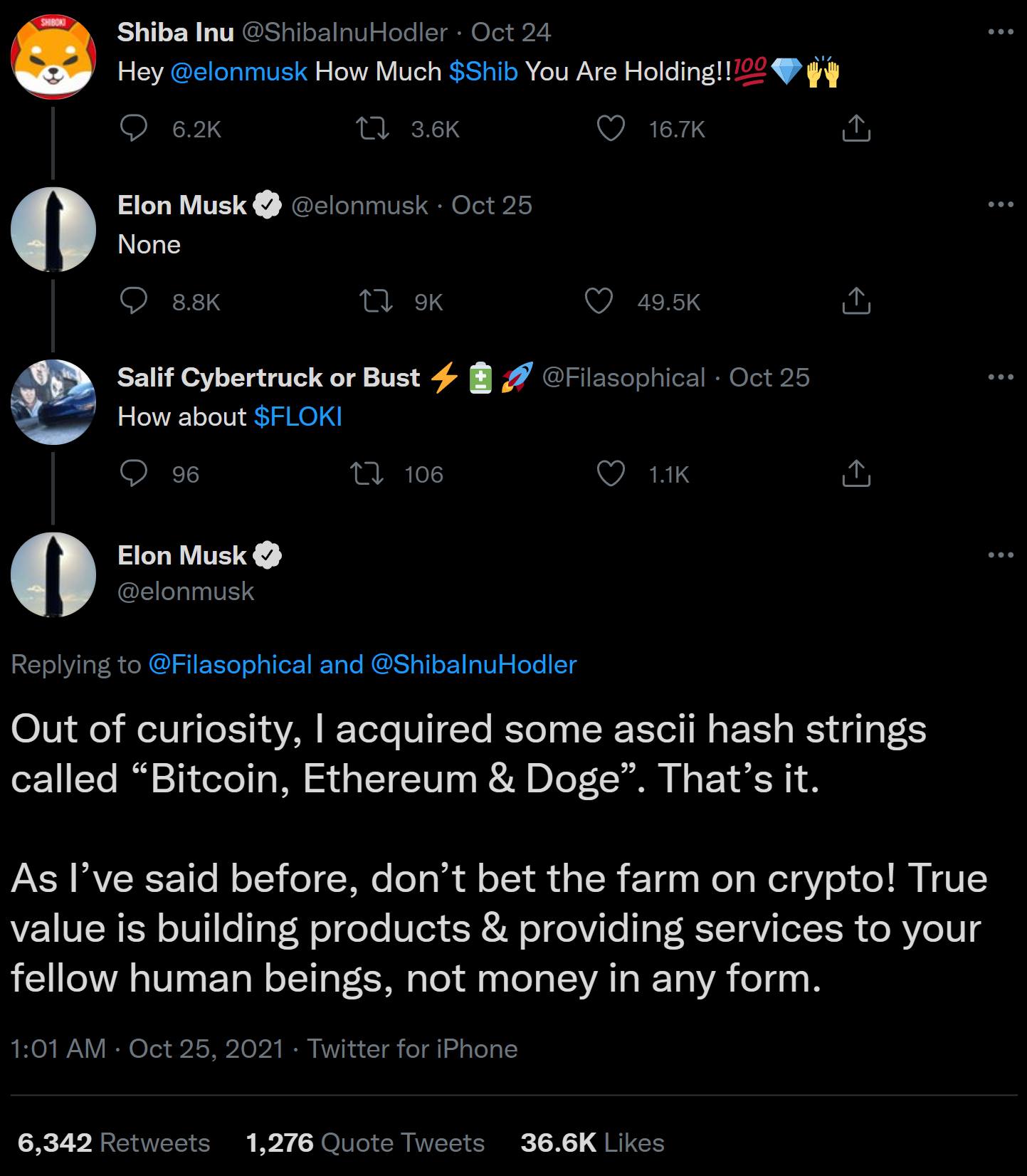Open more options for Shiba Inu tweet
The height and width of the screenshot is (1176, 1027).
[x=1001, y=32]
